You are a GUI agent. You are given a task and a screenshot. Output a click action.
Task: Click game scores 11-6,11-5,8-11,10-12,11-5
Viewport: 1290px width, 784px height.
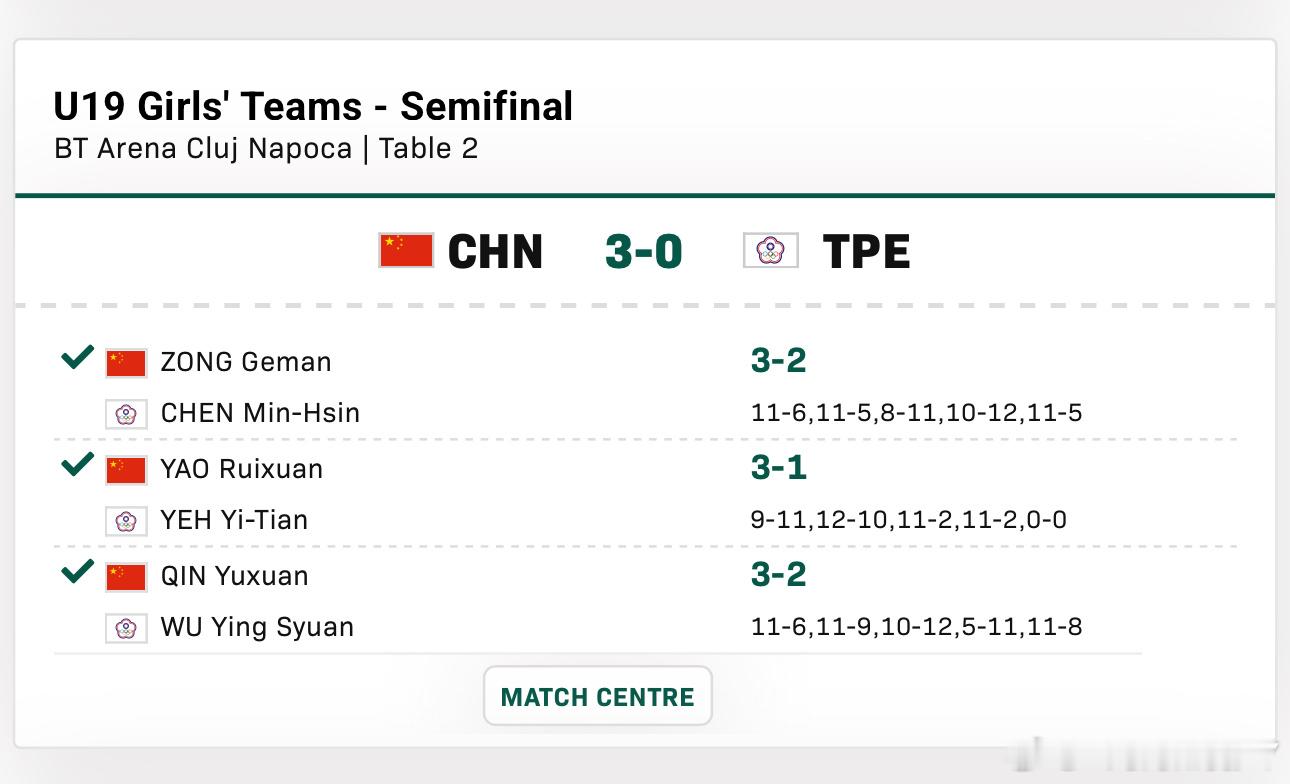click(x=916, y=413)
